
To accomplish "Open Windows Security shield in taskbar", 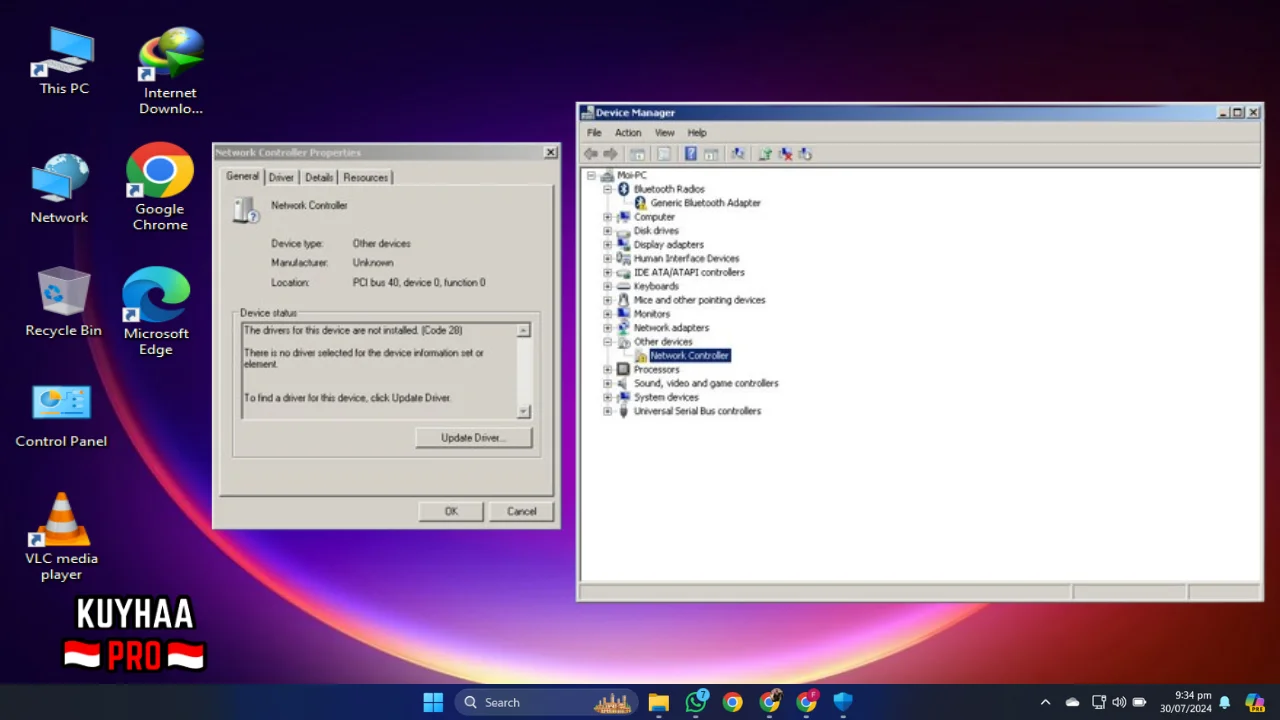I will click(843, 702).
